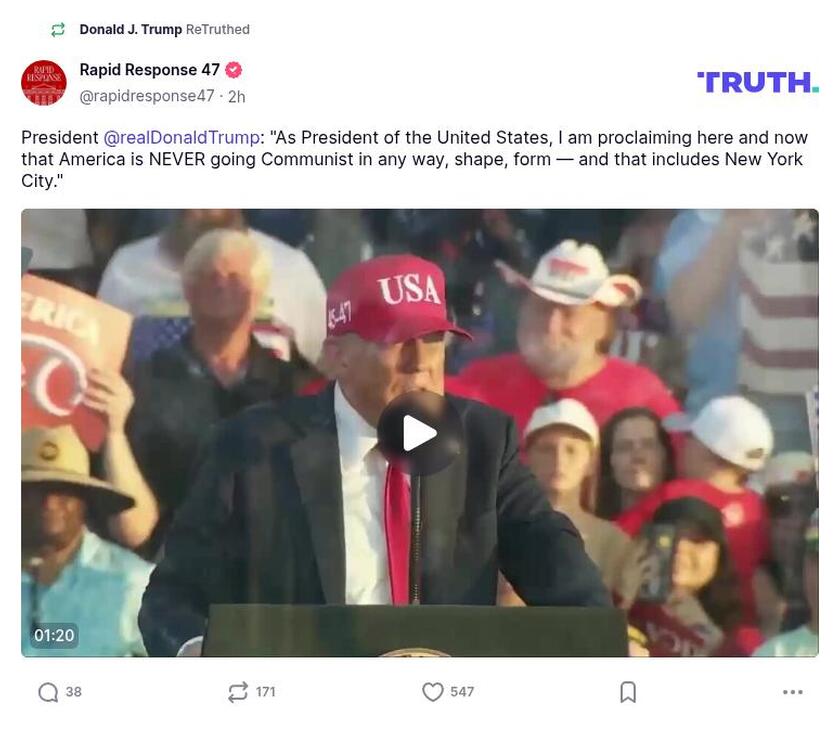Screen dimensions: 840x736
Task: Click the green ReTruthed arrows icon at top
Action: point(57,28)
